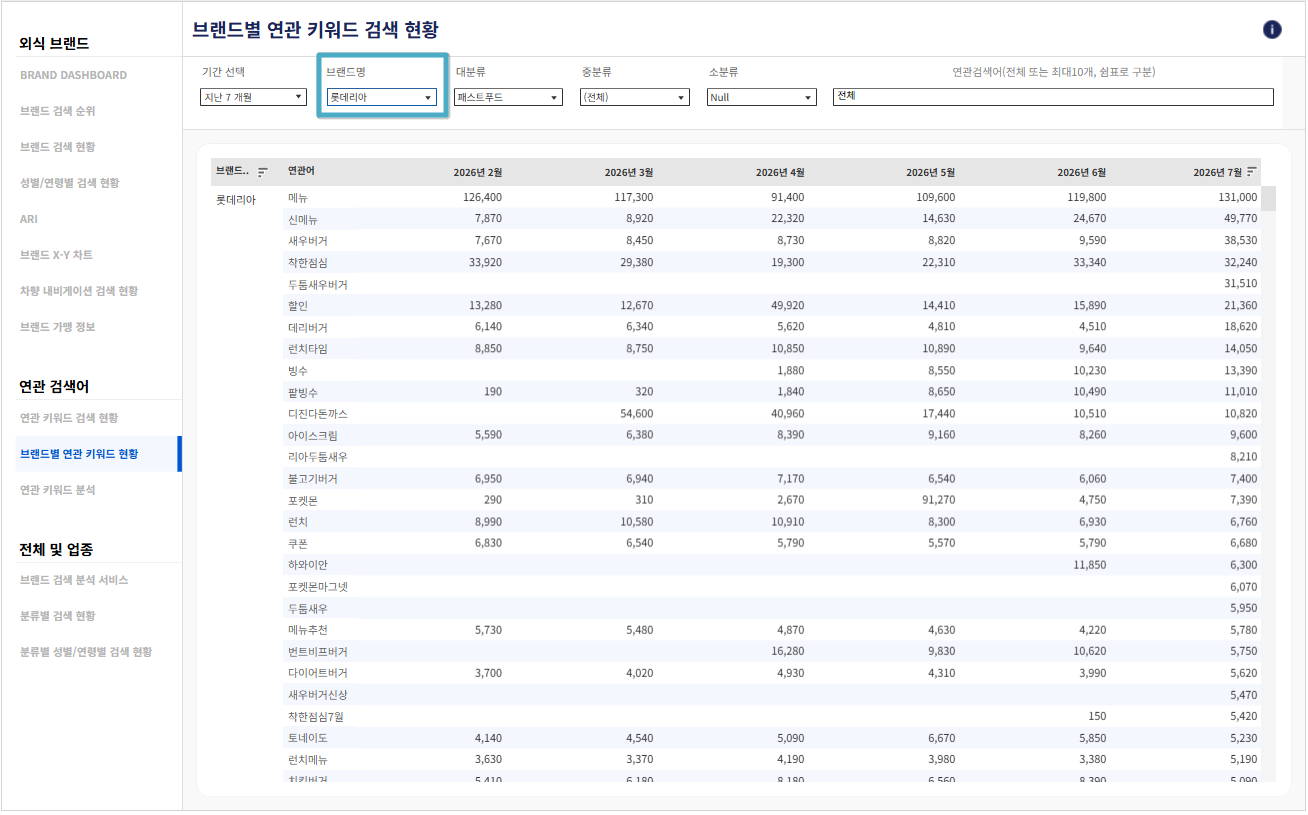Viewport: 1308px width, 815px height.
Task: Click sort icon beside 2026년 7월 header
Action: pyautogui.click(x=1252, y=172)
